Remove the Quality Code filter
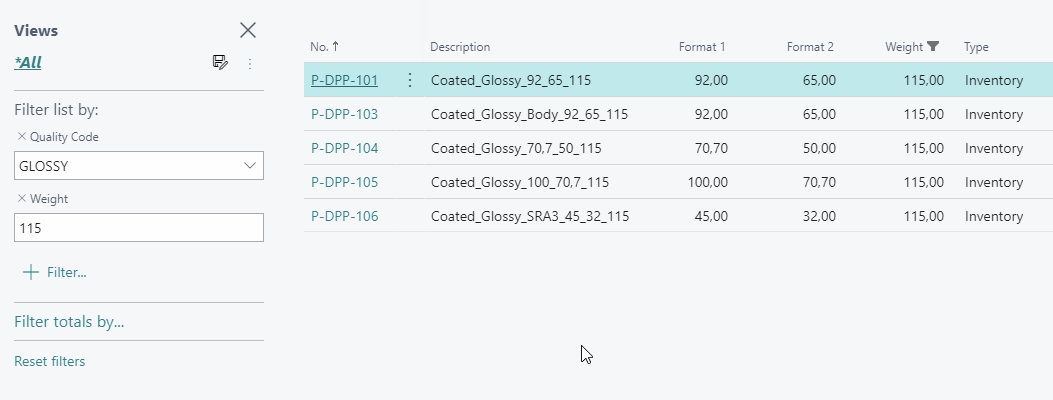Image resolution: width=1053 pixels, height=400 pixels. click(21, 137)
